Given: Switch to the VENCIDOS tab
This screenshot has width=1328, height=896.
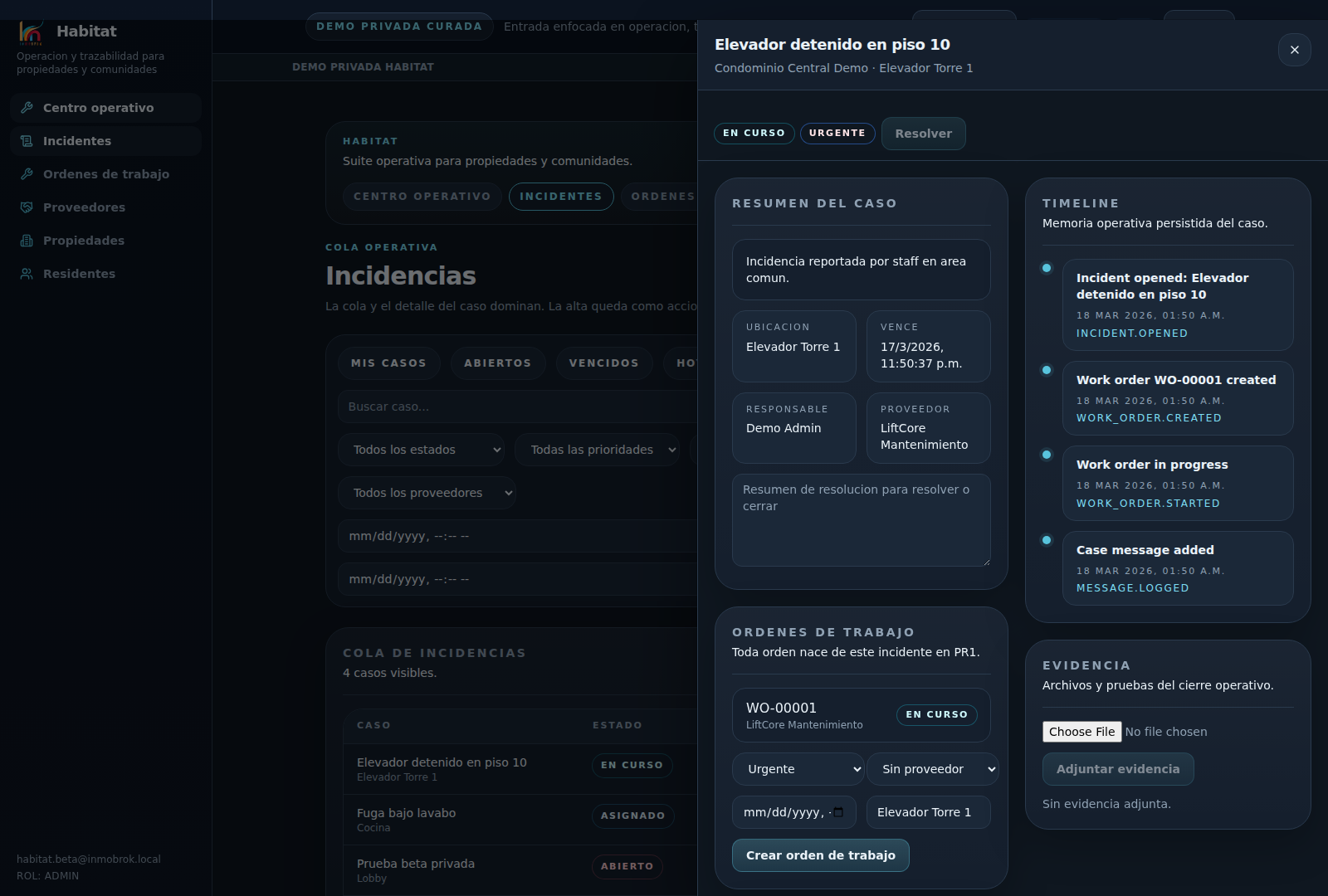Looking at the screenshot, I should tap(604, 363).
